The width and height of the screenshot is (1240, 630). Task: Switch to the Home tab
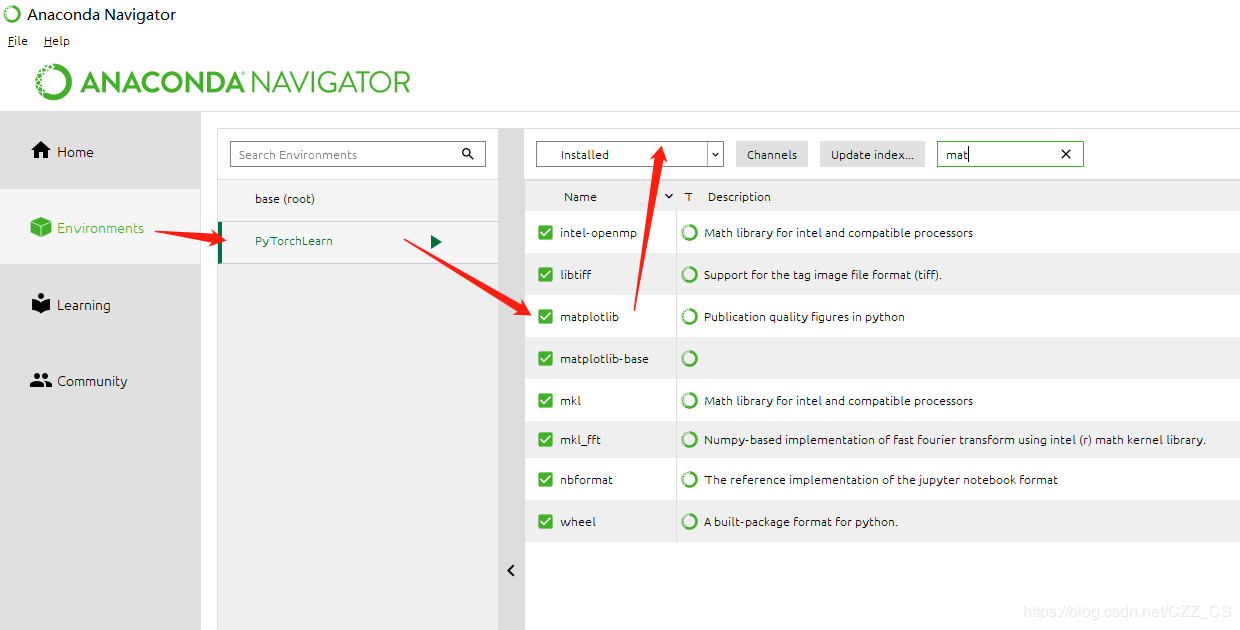(100, 151)
